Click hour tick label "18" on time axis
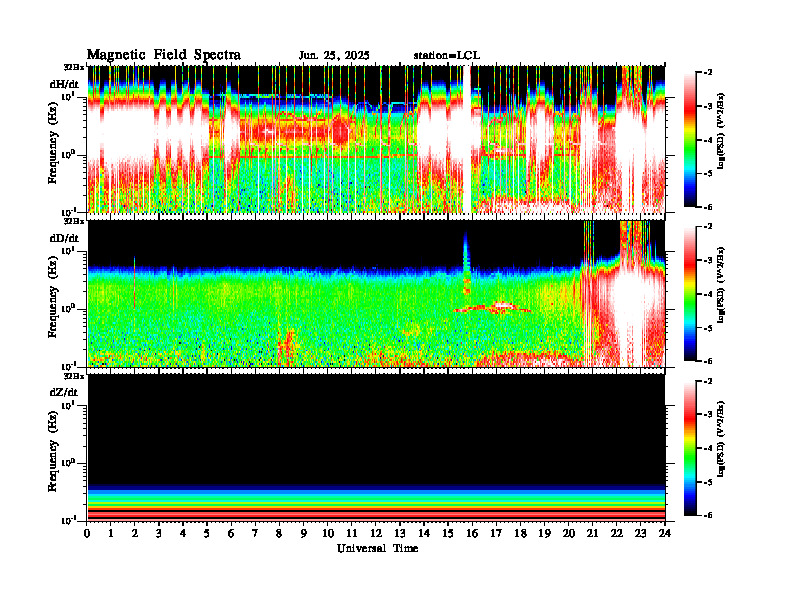This screenshot has height=612, width=792. [520, 533]
